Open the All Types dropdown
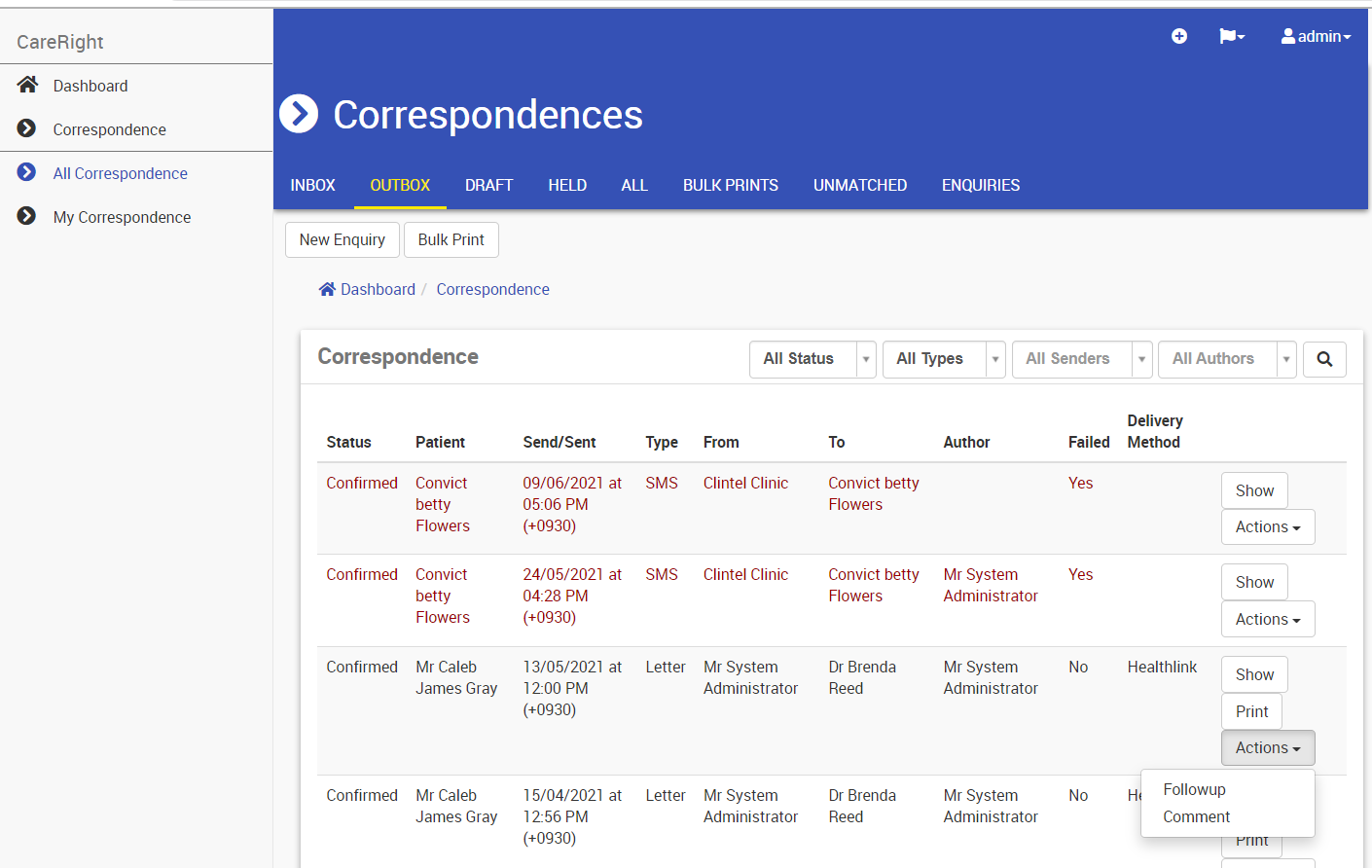 [x=944, y=359]
